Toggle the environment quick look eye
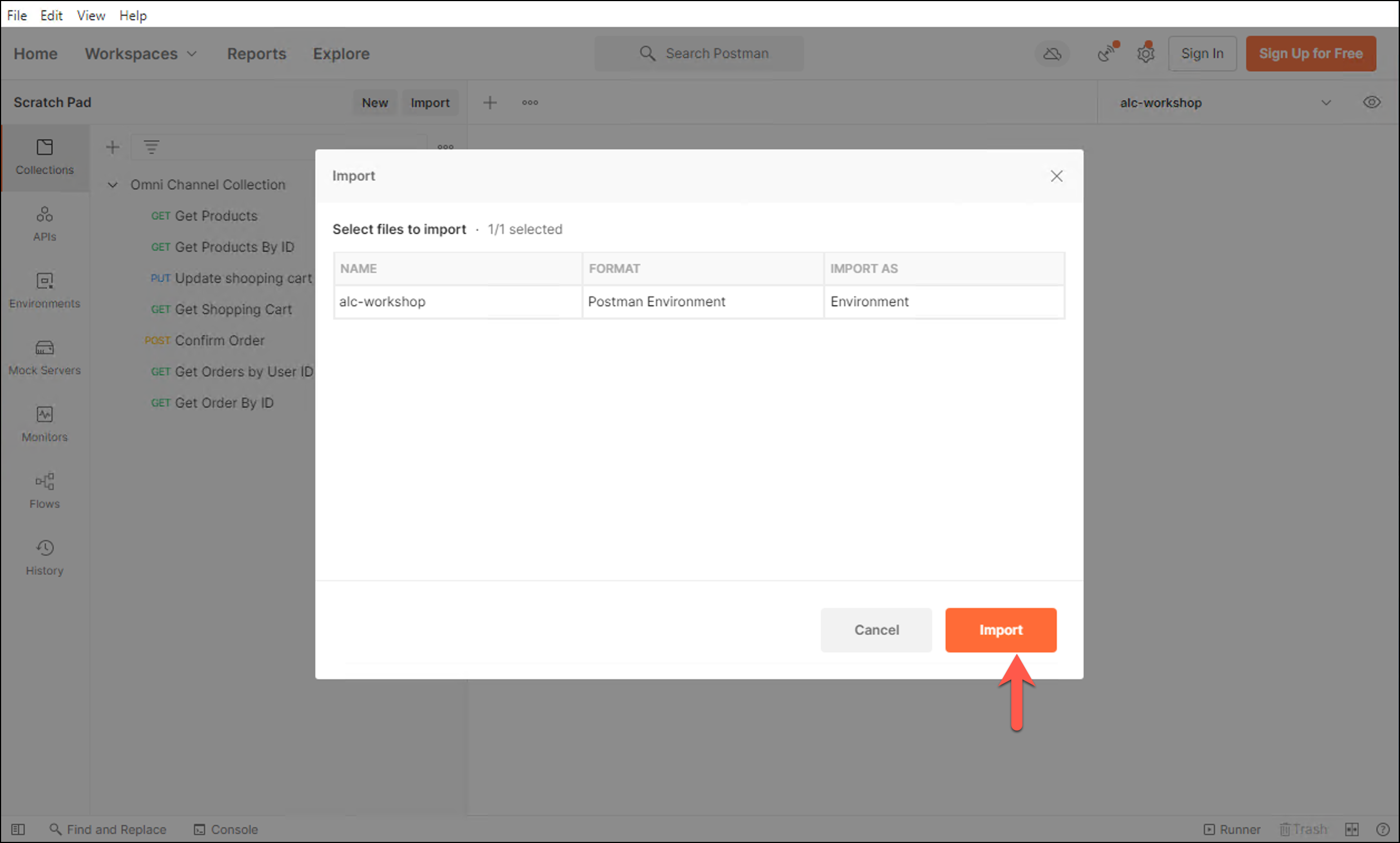Image resolution: width=1400 pixels, height=843 pixels. click(x=1372, y=102)
